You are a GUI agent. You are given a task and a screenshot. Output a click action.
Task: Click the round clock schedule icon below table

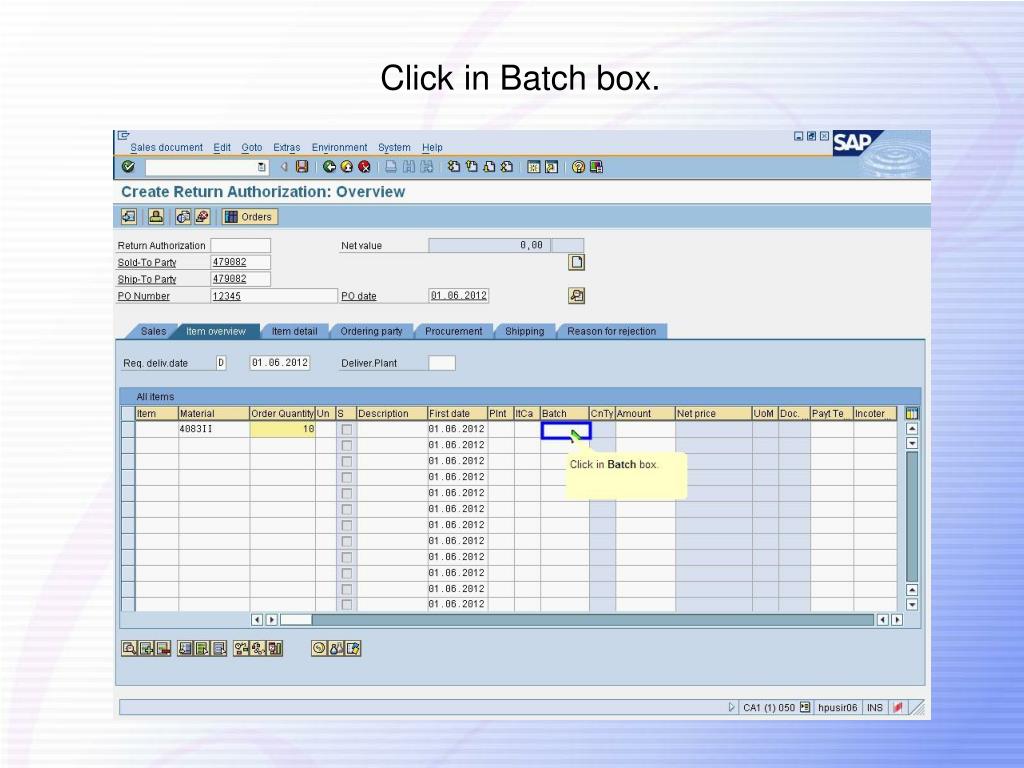(319, 648)
